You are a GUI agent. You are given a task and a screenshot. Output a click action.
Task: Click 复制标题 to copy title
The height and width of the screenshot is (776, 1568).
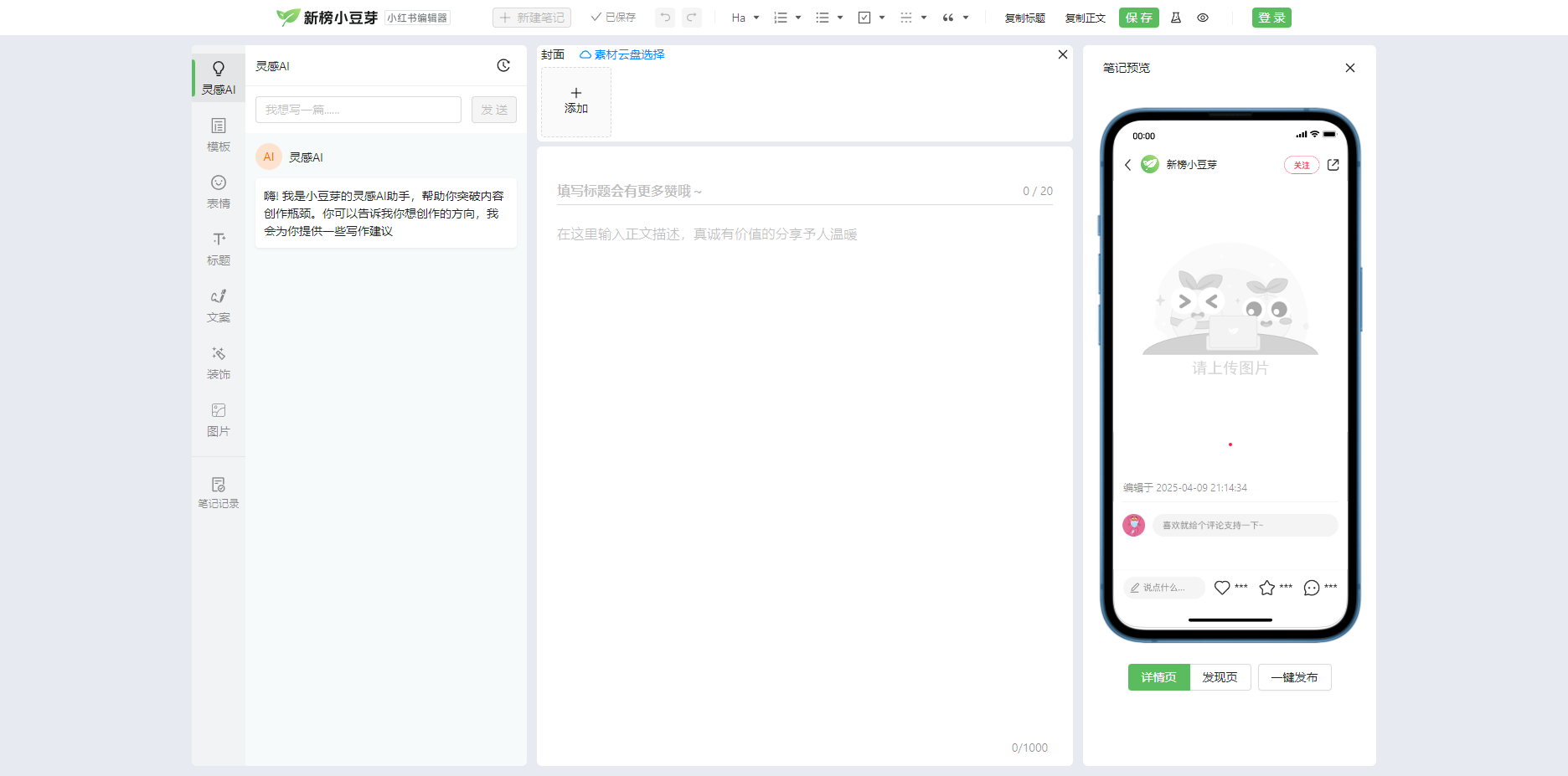(x=1025, y=18)
